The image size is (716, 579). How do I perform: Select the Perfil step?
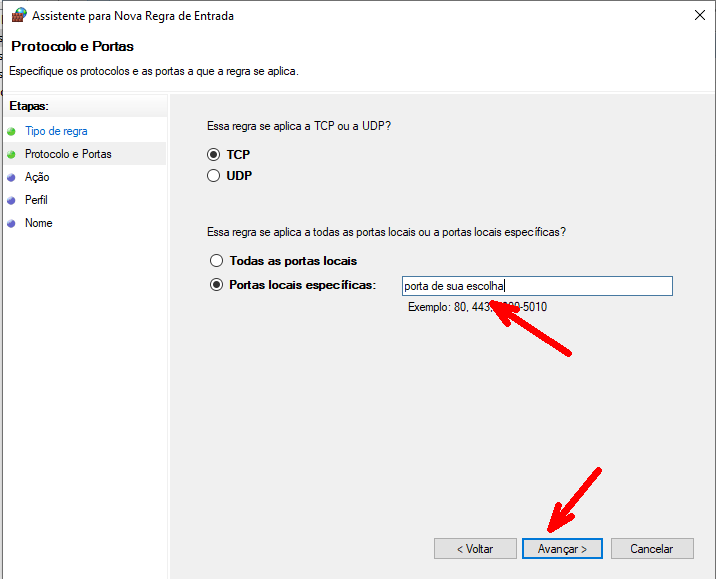[36, 200]
